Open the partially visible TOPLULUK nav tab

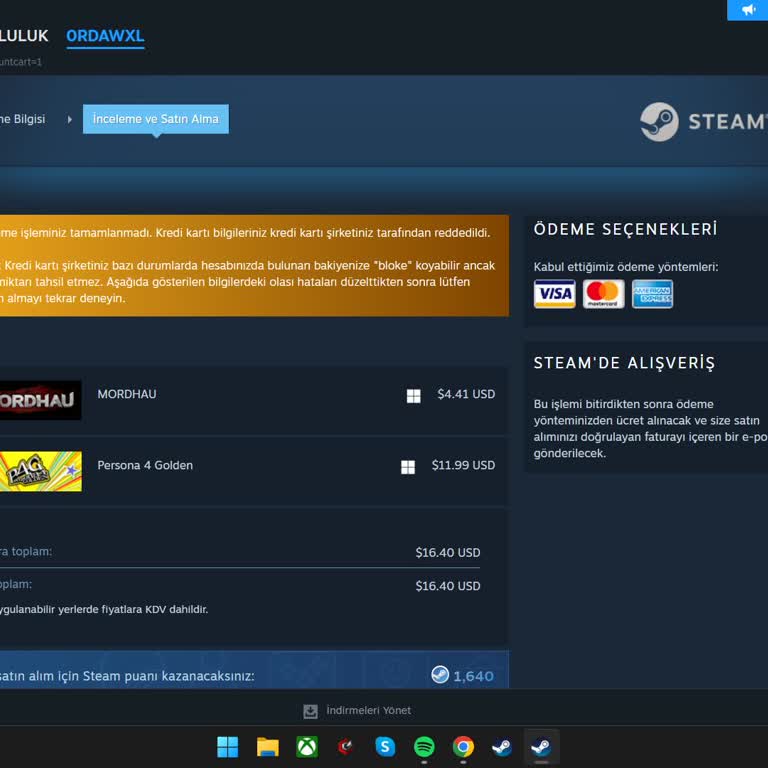coord(24,36)
